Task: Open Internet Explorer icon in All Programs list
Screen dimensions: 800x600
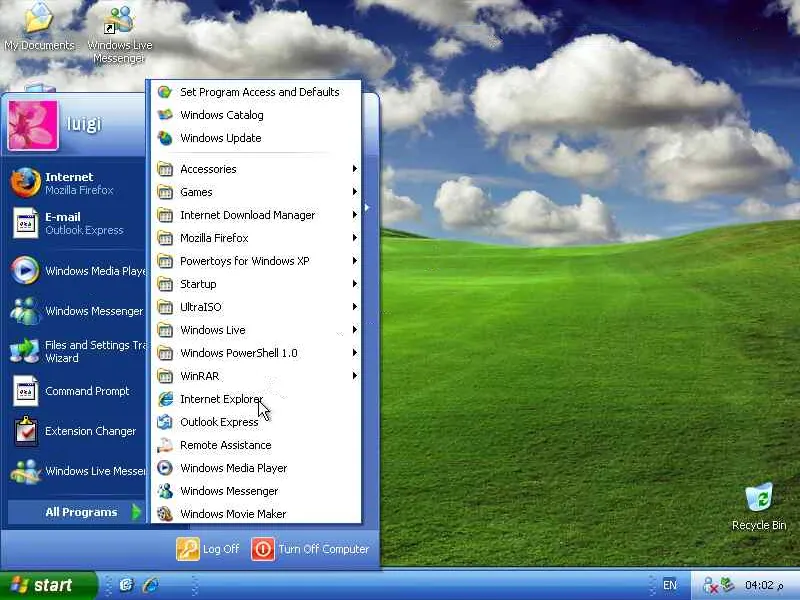Action: [x=165, y=399]
